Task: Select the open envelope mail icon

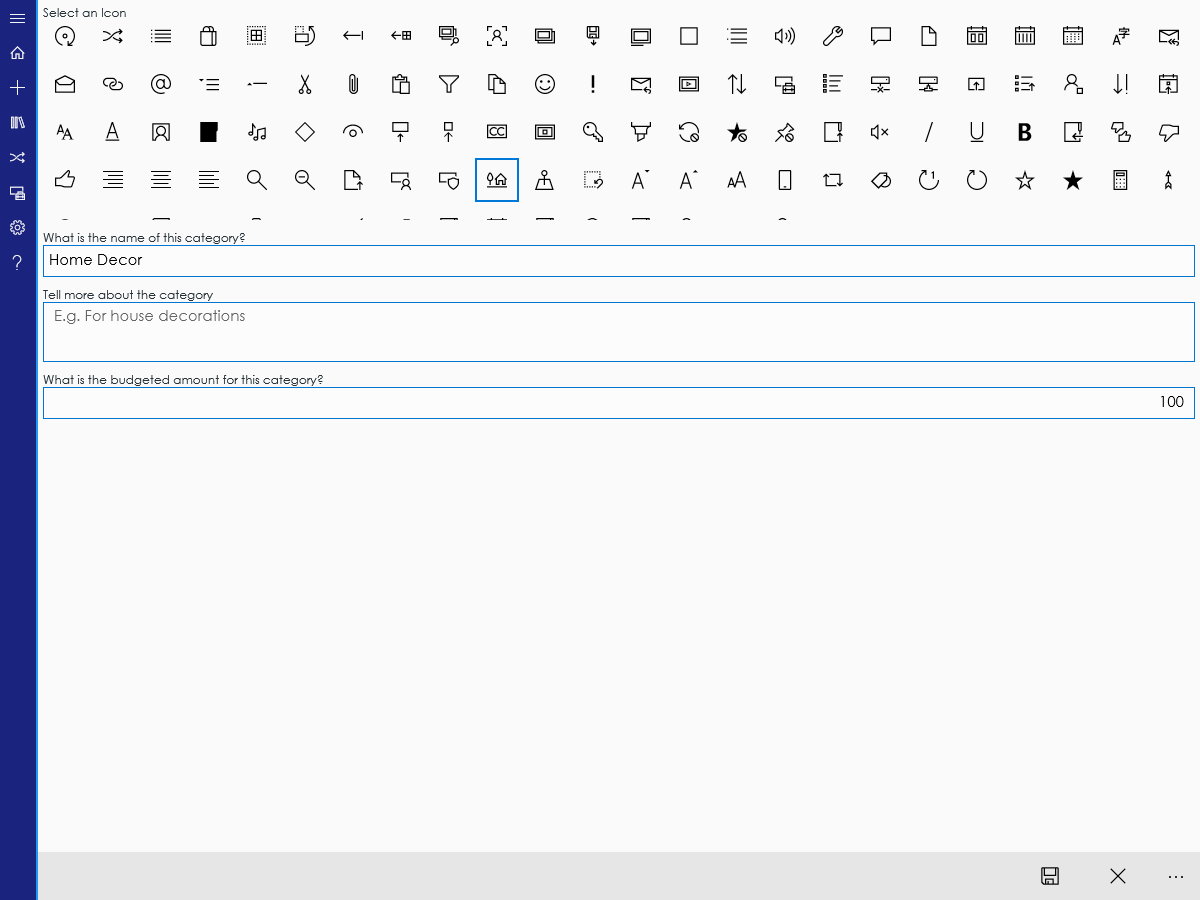Action: tap(65, 84)
